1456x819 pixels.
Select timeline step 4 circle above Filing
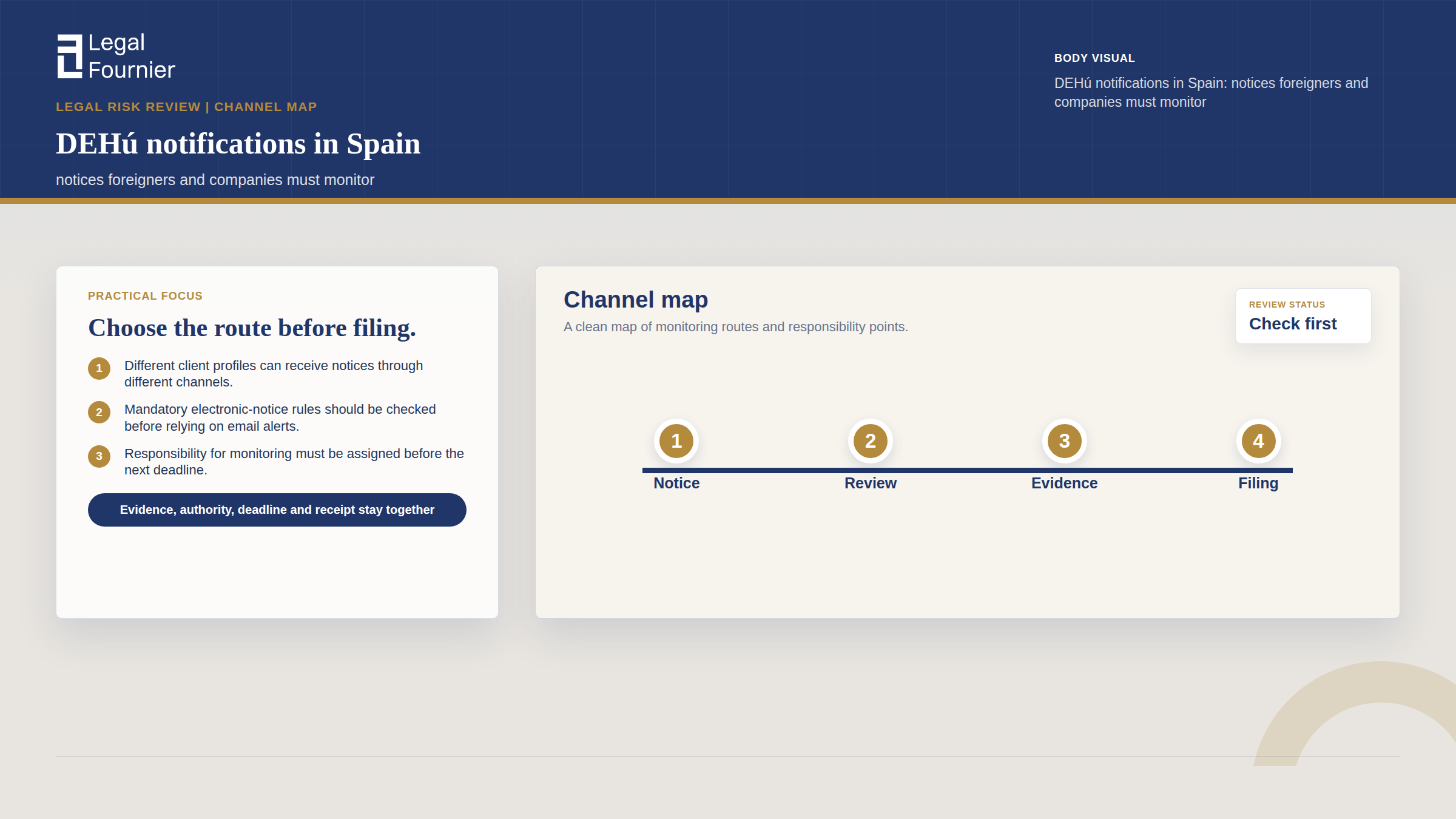pos(1259,441)
